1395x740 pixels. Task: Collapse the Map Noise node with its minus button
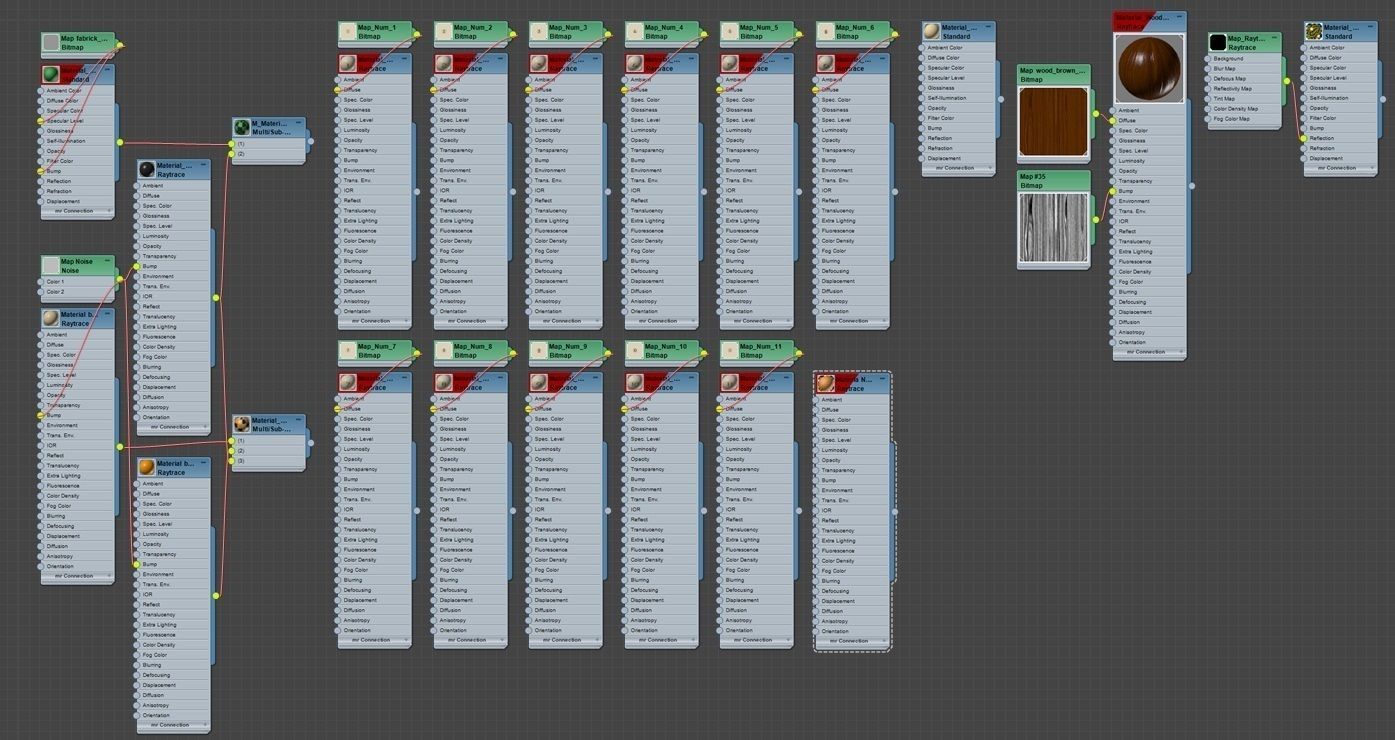click(107, 262)
